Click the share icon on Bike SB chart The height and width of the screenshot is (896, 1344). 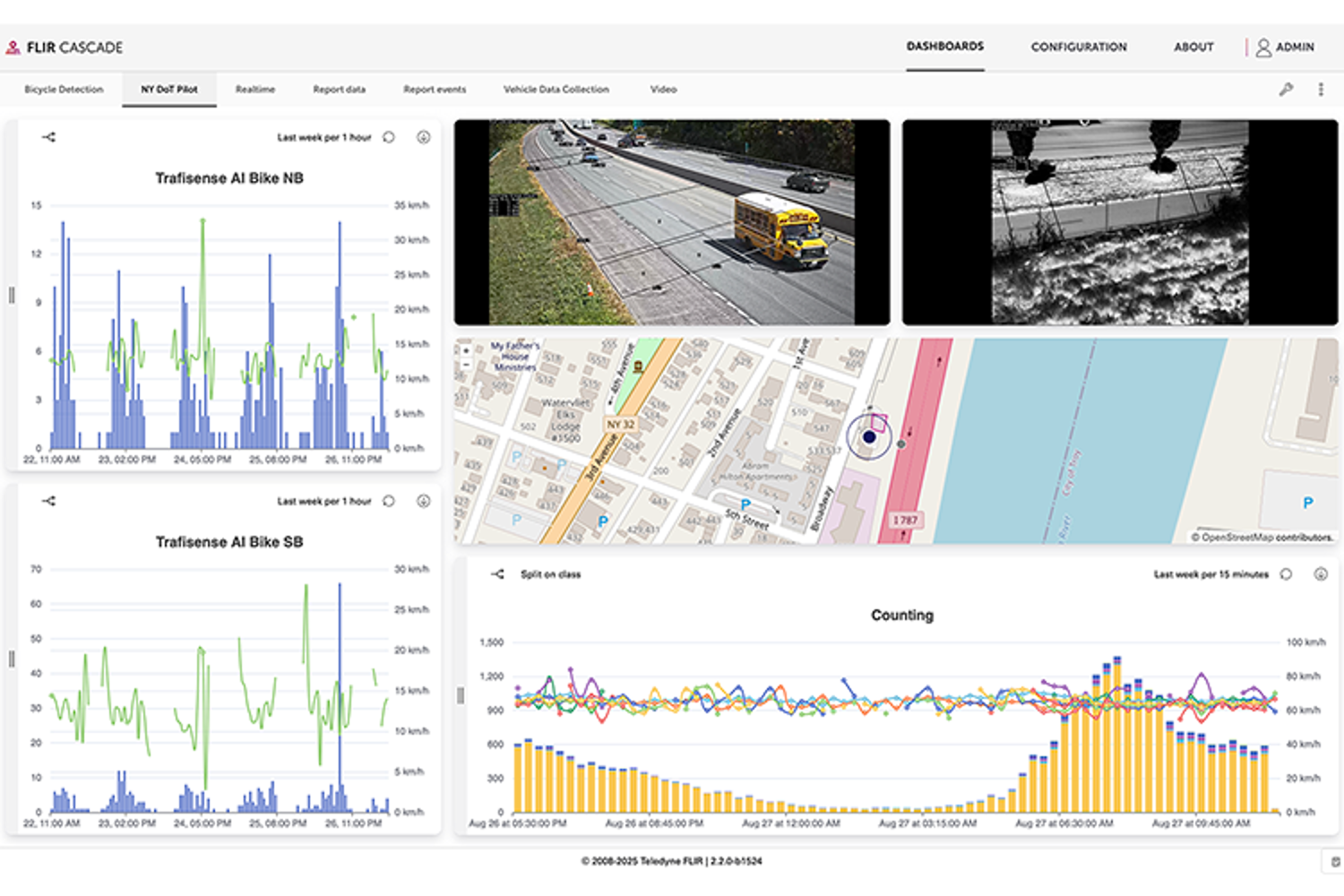coord(49,501)
